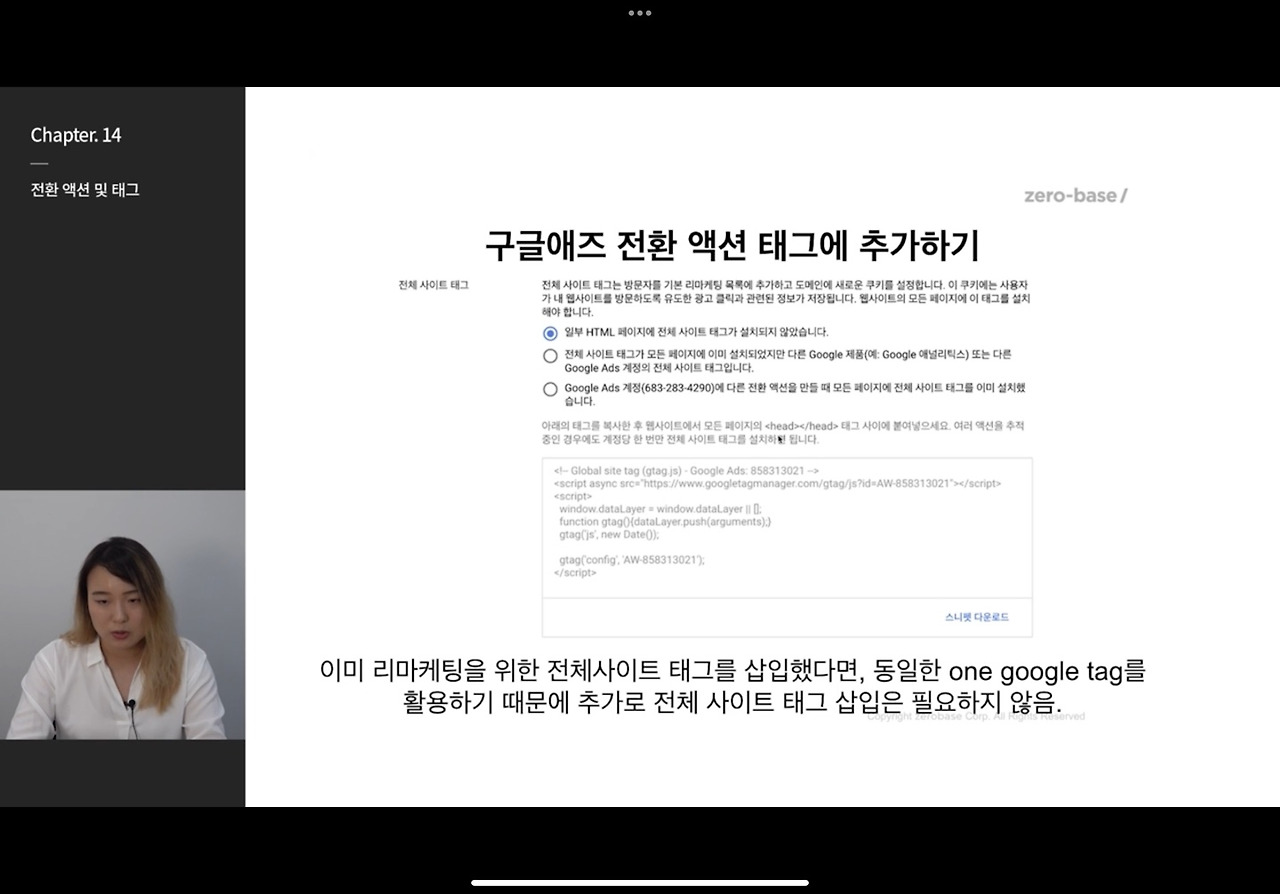
Task: Click the '스니펫 다운로드' link
Action: 976,617
